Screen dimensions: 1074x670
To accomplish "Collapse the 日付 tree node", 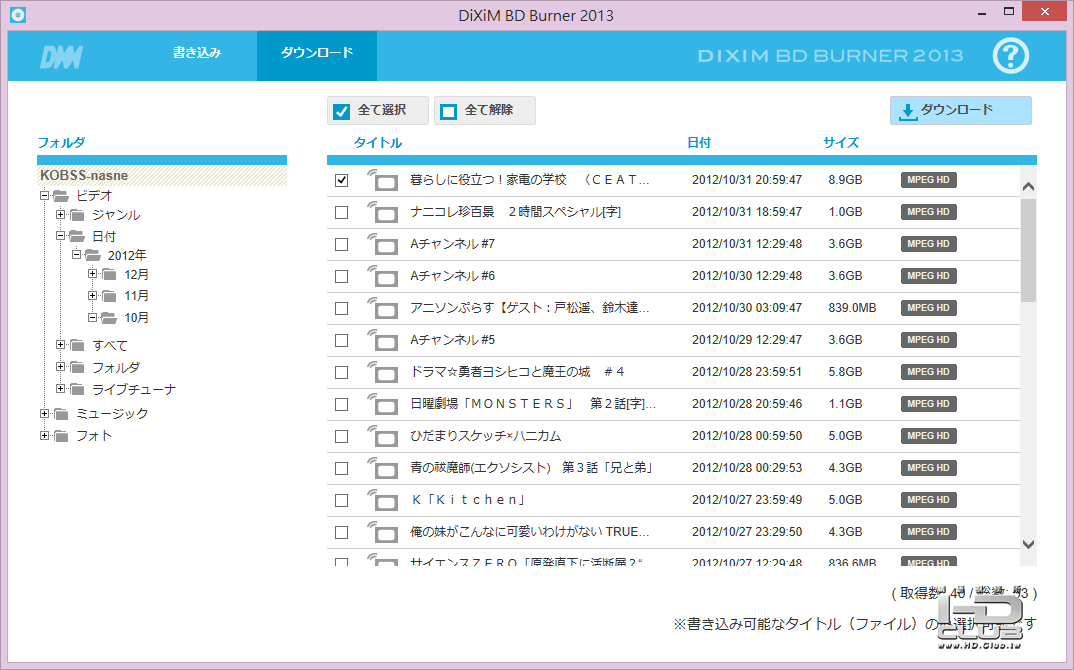I will click(60, 235).
